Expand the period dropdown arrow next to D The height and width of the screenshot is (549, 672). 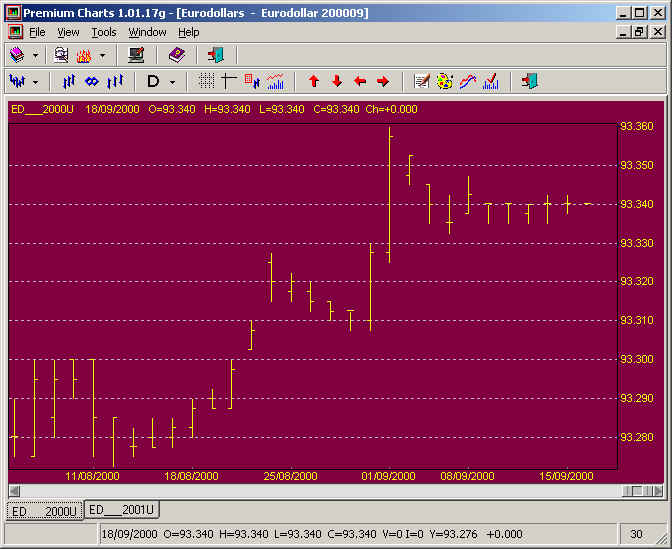coord(172,82)
